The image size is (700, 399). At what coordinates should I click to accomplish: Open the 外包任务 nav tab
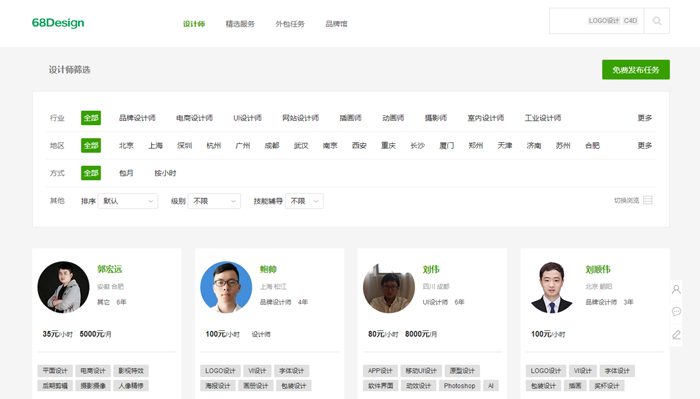290,24
